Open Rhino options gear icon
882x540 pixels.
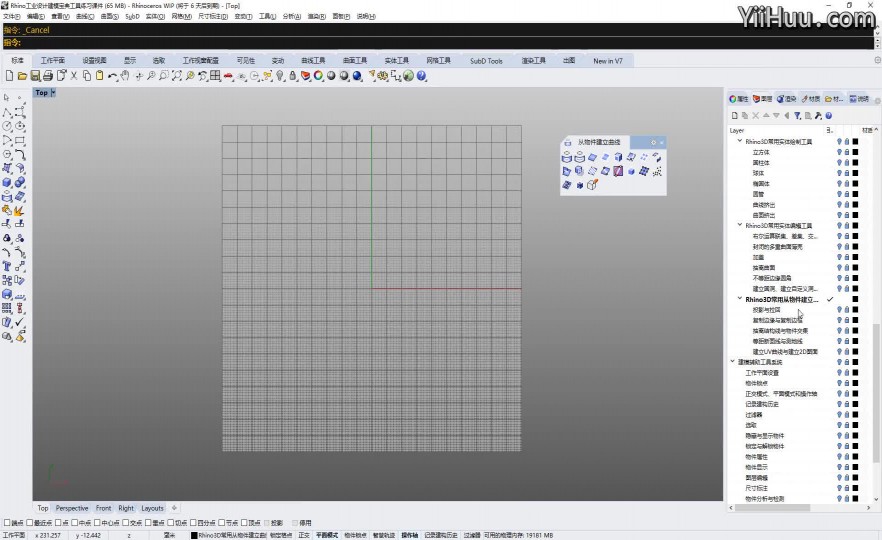click(383, 75)
